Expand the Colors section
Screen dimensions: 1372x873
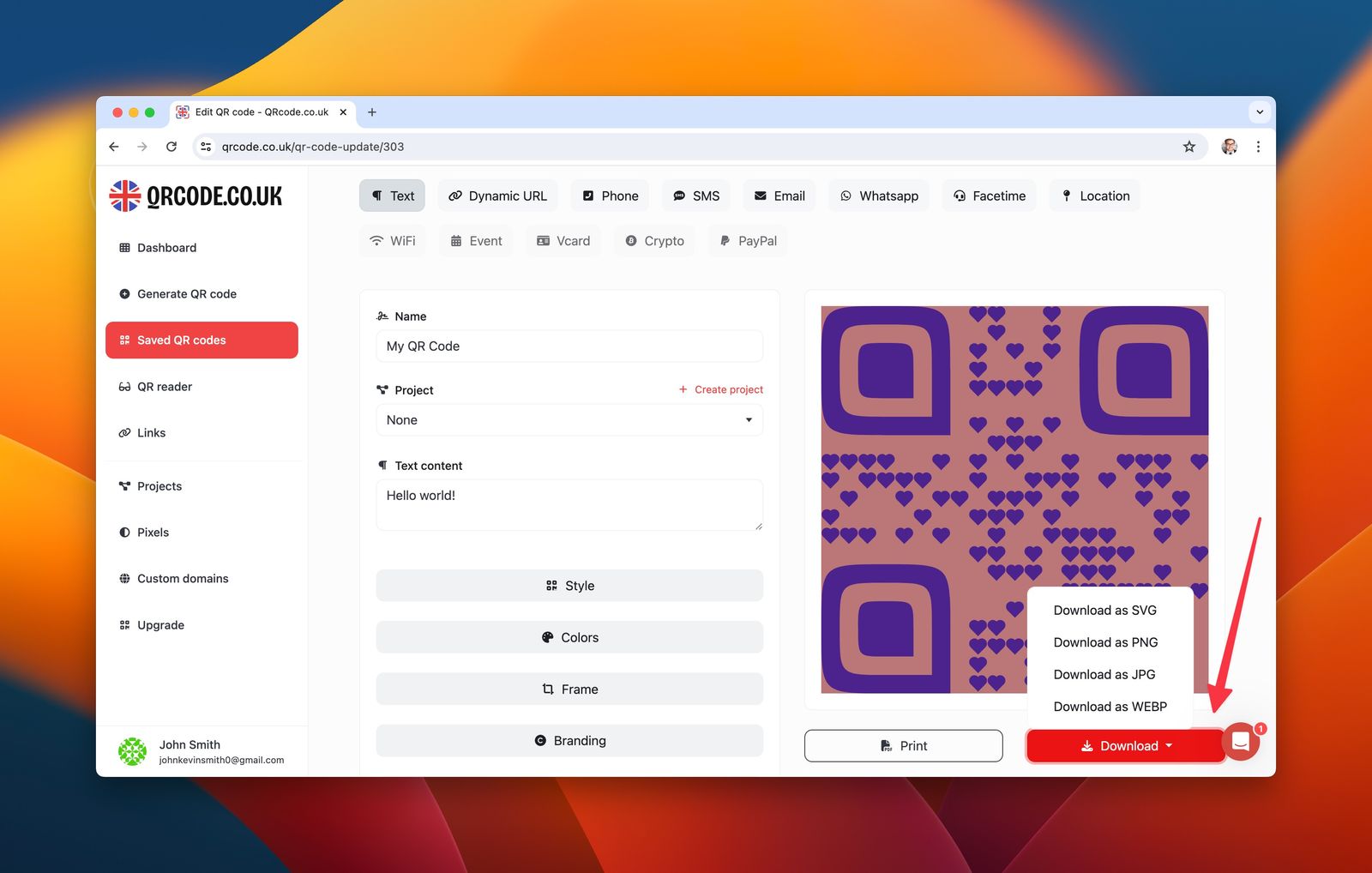569,637
